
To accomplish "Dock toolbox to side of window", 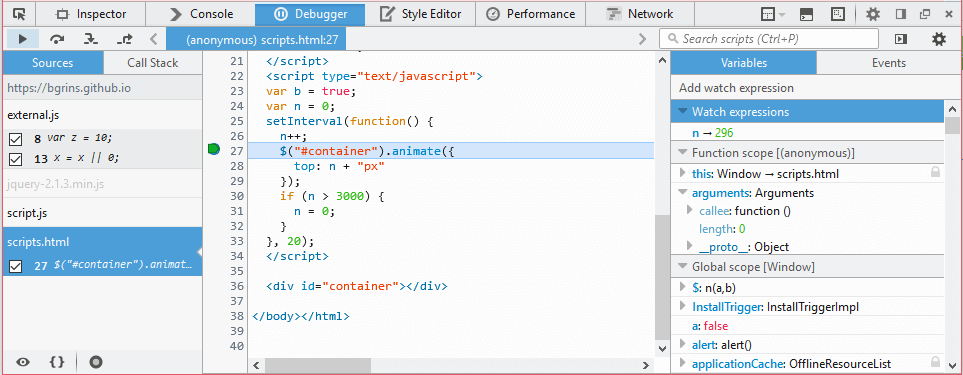I will coord(901,14).
